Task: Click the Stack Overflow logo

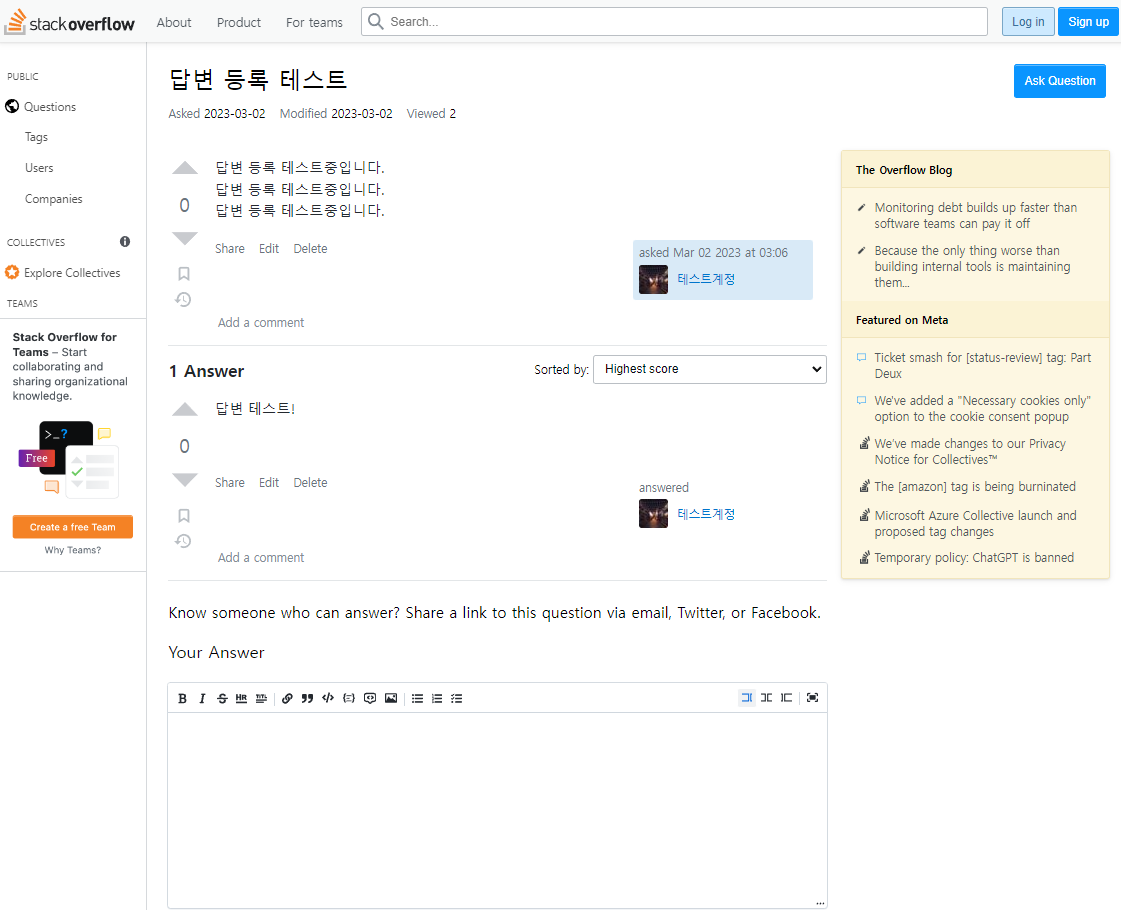Action: pos(70,22)
